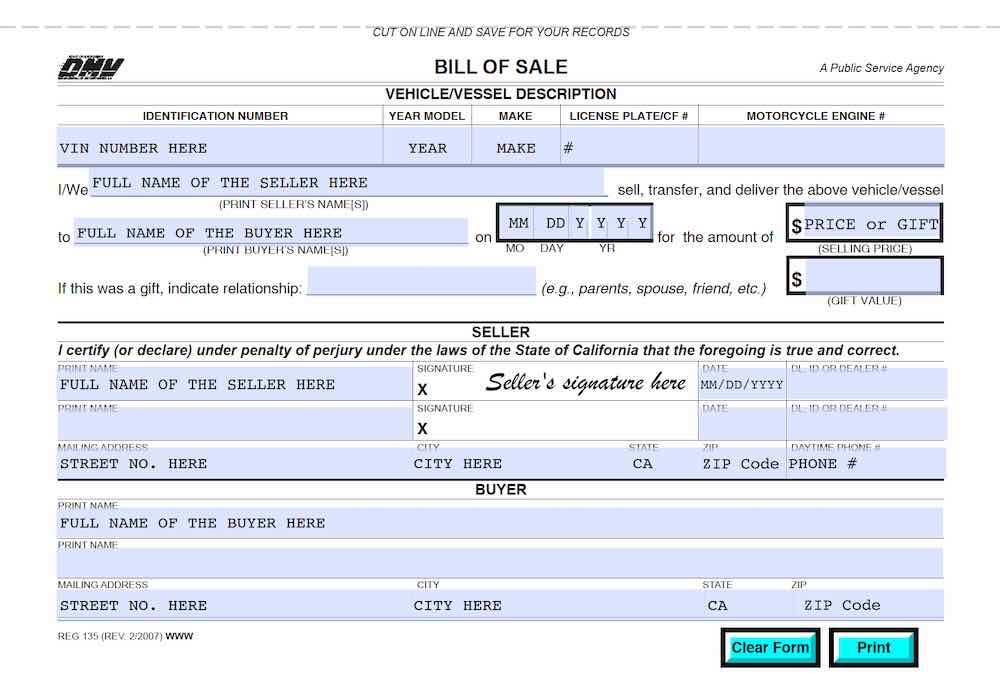
Task: Click the Print button
Action: (872, 647)
